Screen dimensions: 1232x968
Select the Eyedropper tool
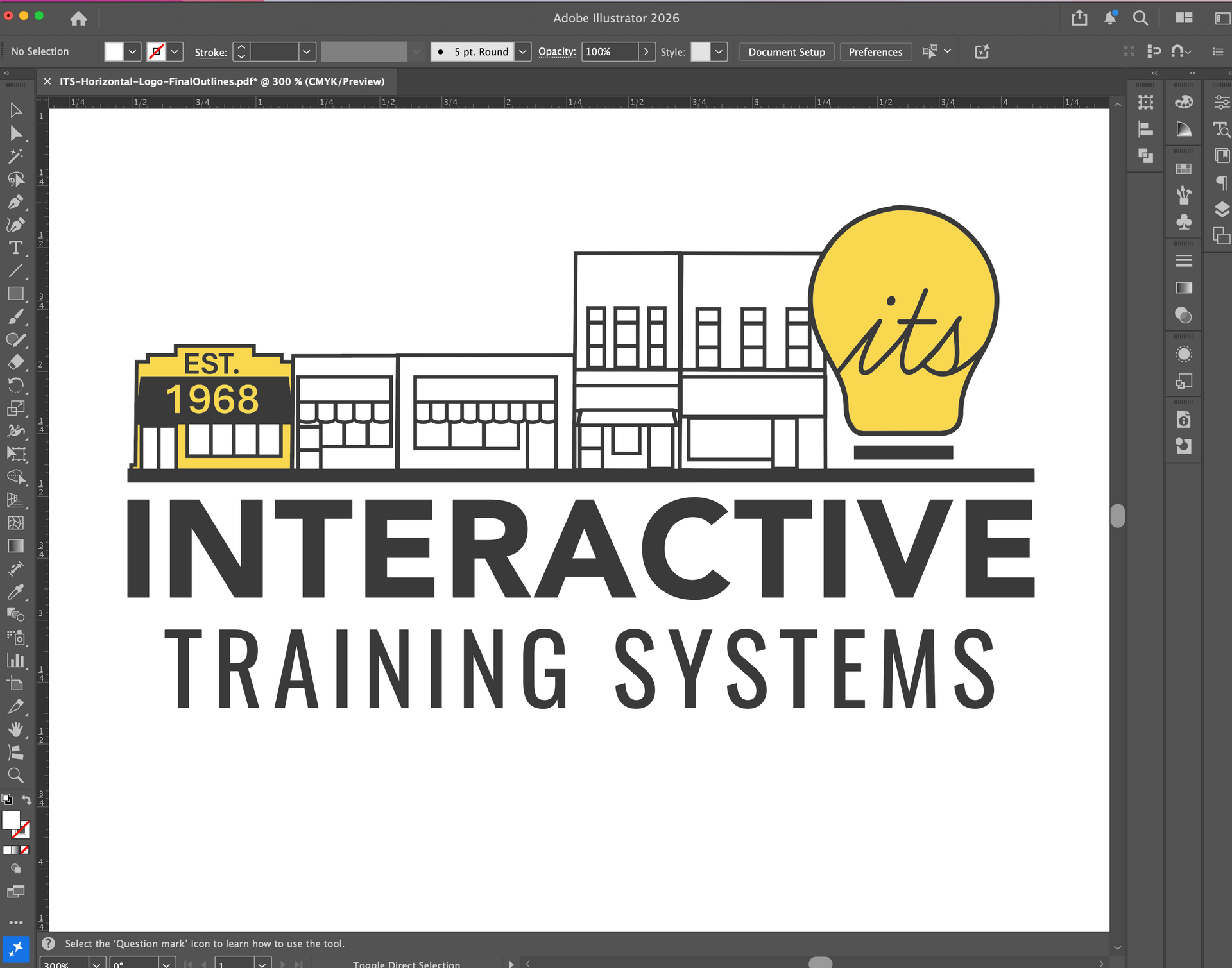point(16,591)
